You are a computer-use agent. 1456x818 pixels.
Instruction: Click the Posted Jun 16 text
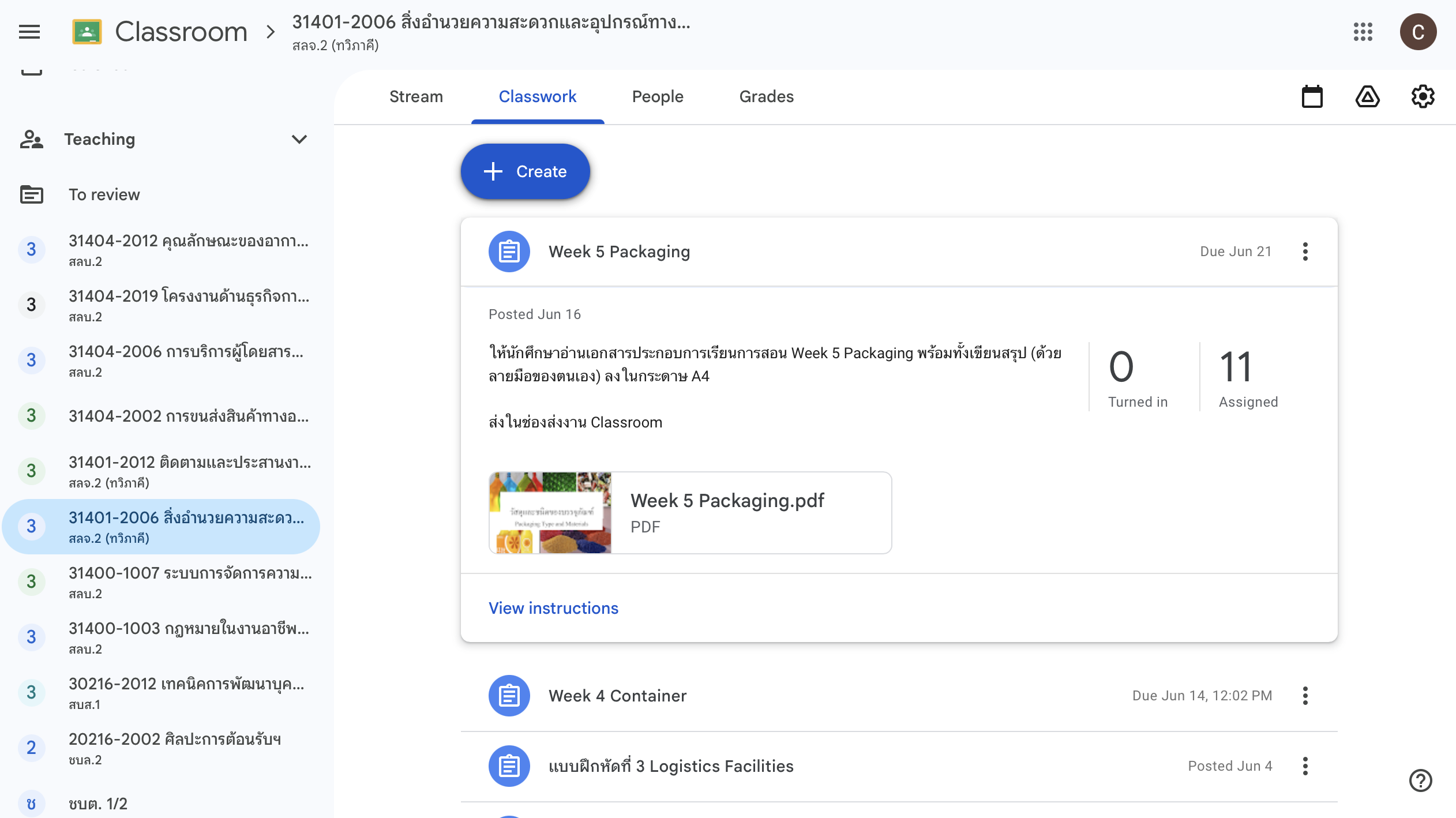coord(535,314)
